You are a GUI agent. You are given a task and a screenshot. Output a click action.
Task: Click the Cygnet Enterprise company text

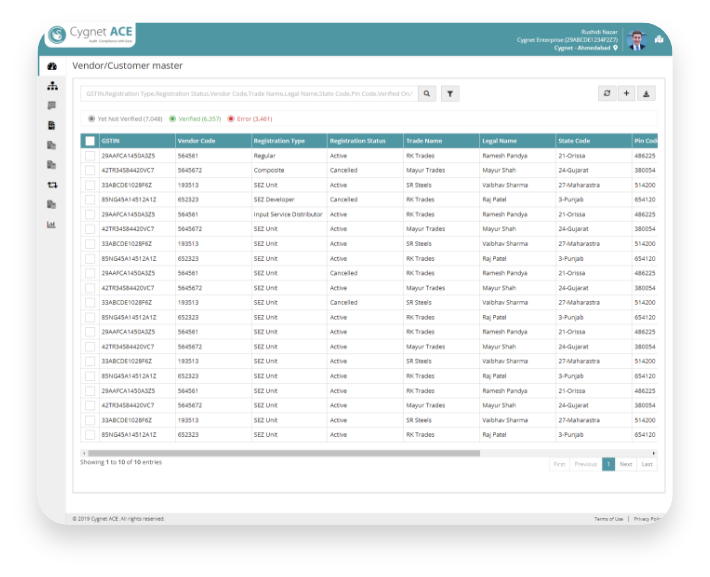567,40
